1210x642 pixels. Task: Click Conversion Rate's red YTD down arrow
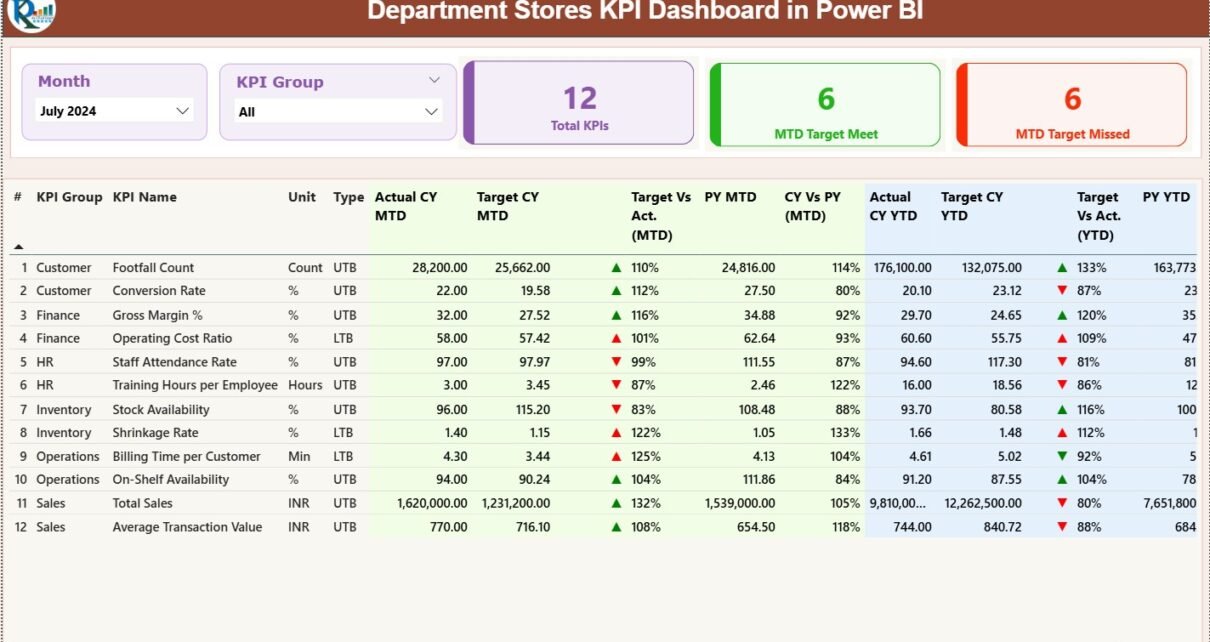click(x=1062, y=291)
